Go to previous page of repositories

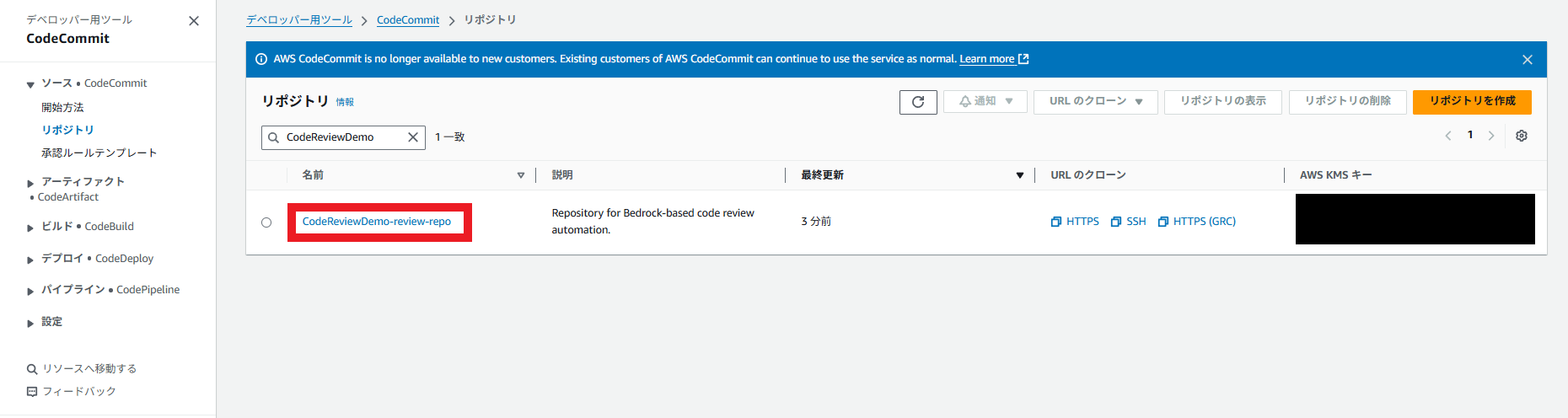point(1448,136)
